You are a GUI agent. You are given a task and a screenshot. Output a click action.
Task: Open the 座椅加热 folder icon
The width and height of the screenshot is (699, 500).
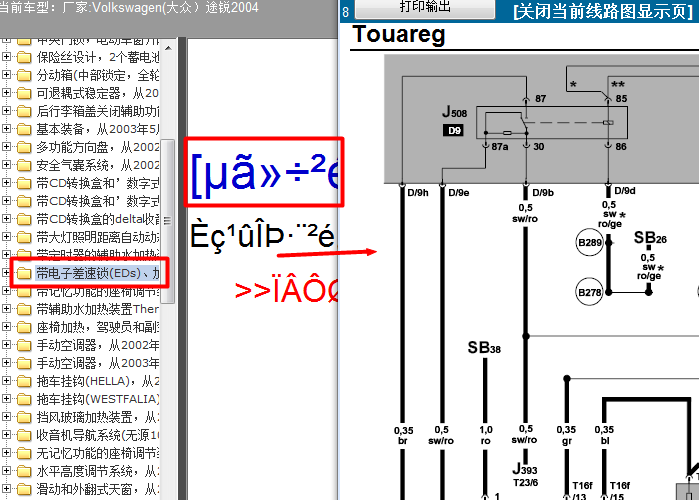(x=24, y=327)
